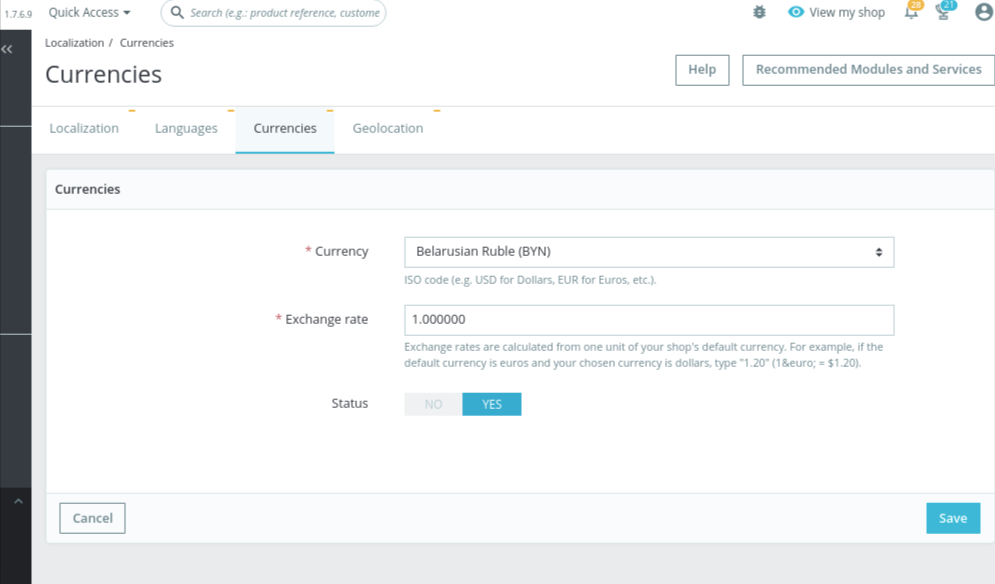Image resolution: width=995 pixels, height=584 pixels.
Task: Open the Currency selector showing Belarusian Ruble
Action: (x=648, y=251)
